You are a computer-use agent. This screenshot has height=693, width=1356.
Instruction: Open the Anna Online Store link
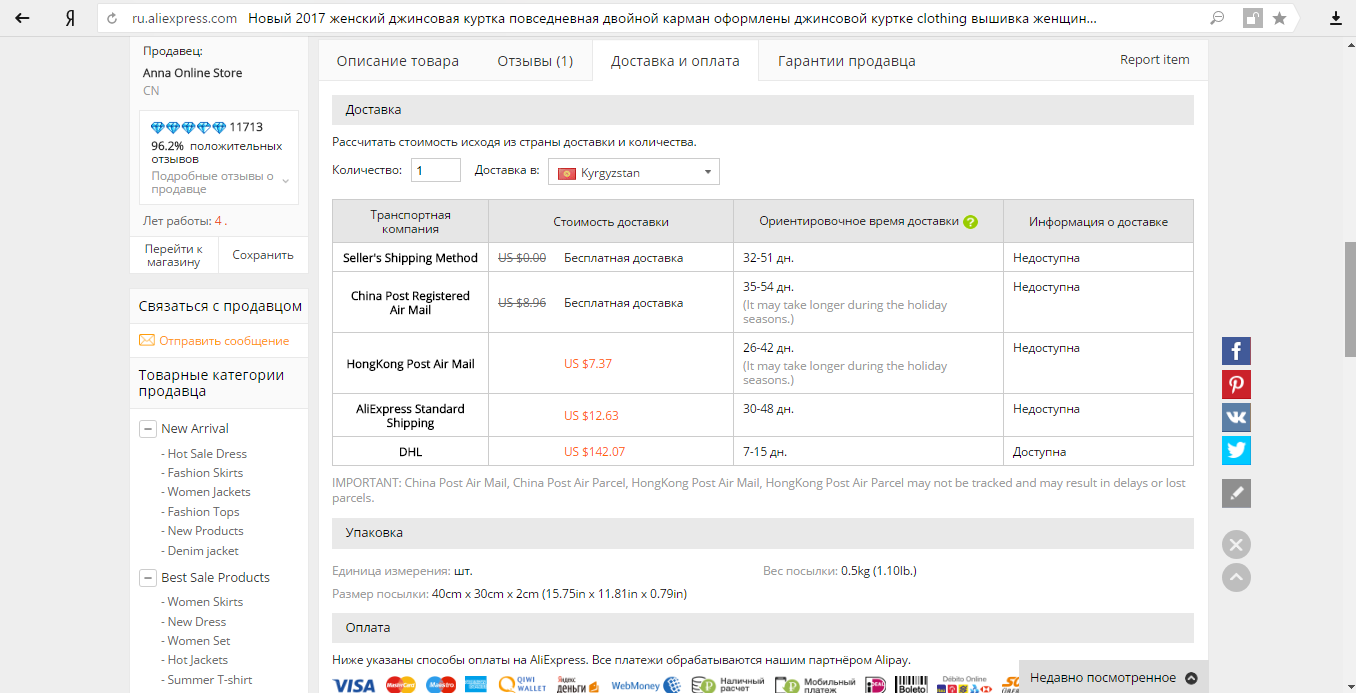(193, 73)
